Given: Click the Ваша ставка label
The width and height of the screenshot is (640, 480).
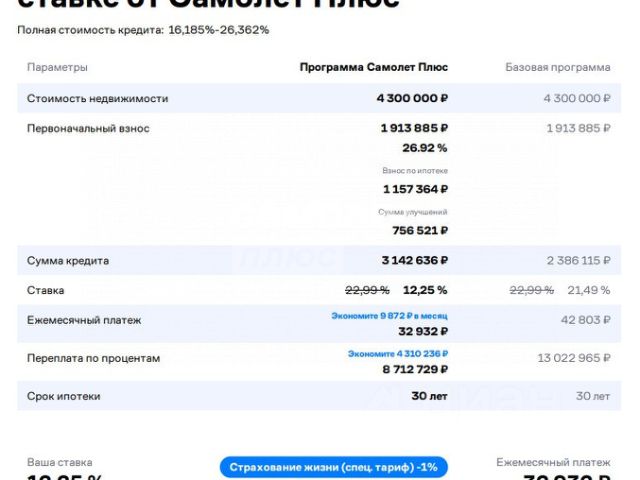Looking at the screenshot, I should pos(59,462).
